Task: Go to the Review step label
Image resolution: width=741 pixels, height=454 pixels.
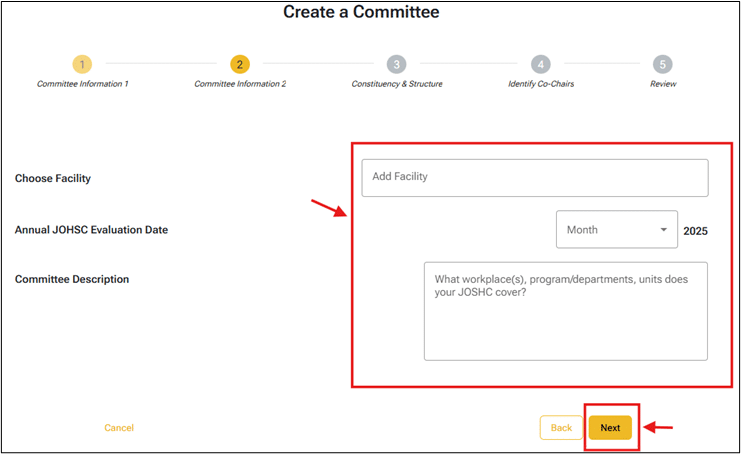Action: [663, 84]
